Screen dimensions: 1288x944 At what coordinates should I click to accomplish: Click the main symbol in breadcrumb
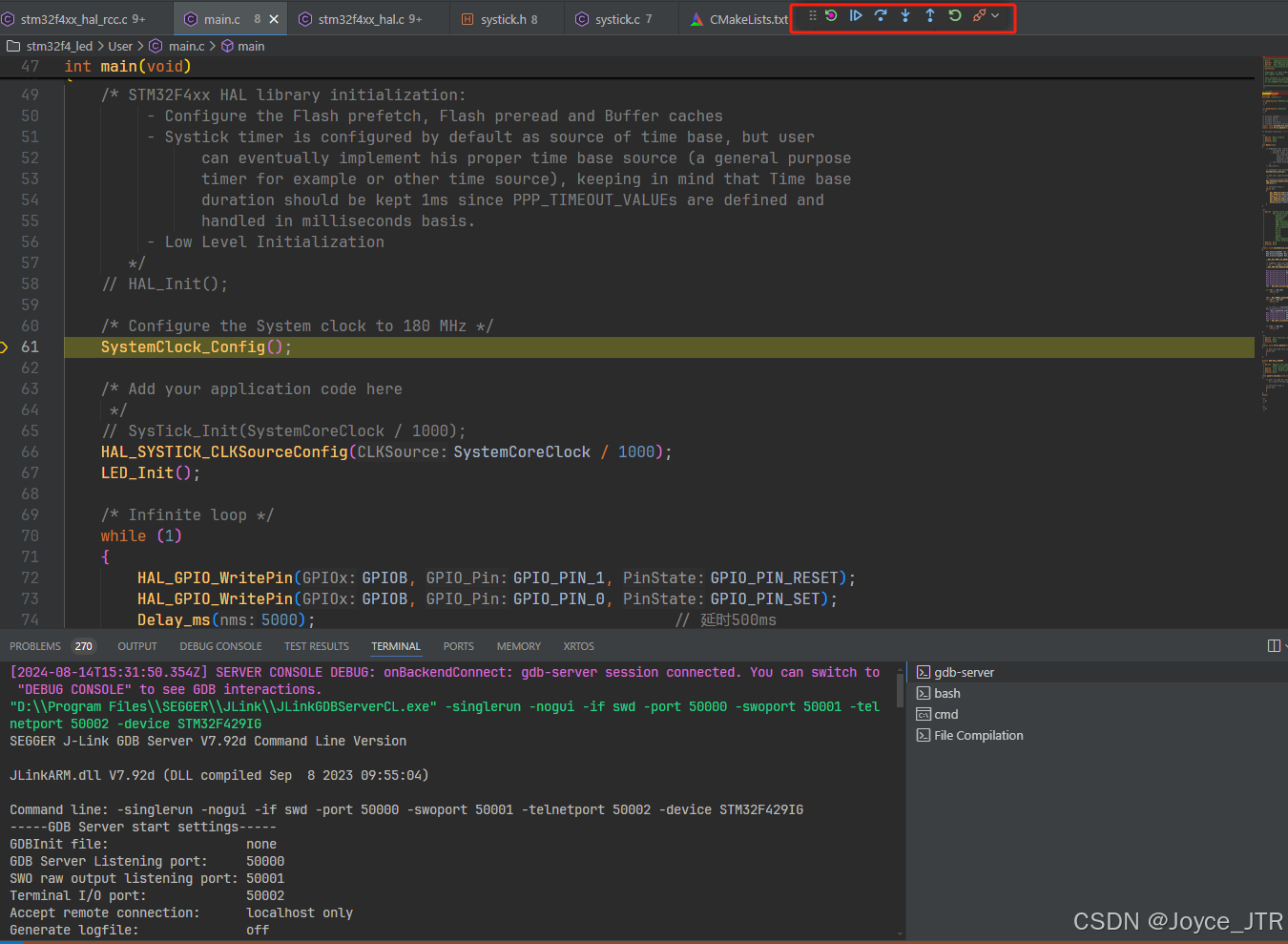click(251, 46)
